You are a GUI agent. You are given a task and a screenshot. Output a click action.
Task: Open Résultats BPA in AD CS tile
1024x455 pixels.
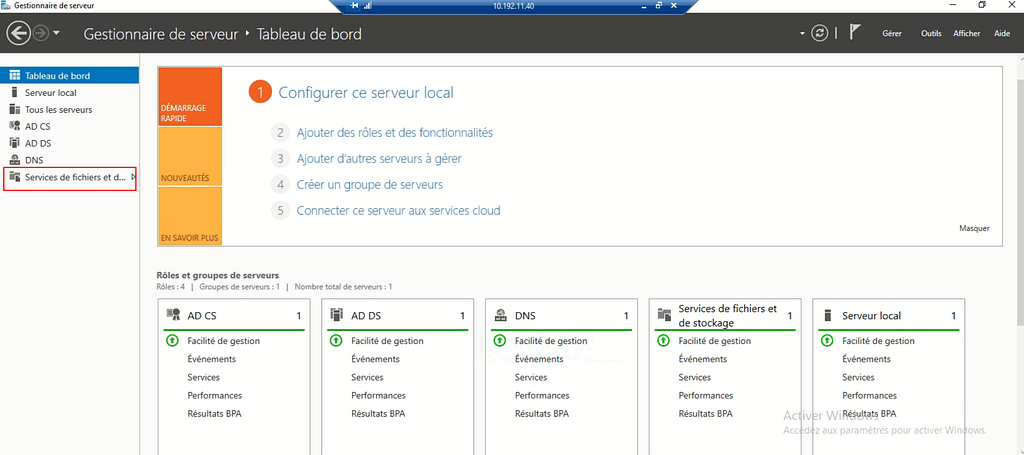214,413
